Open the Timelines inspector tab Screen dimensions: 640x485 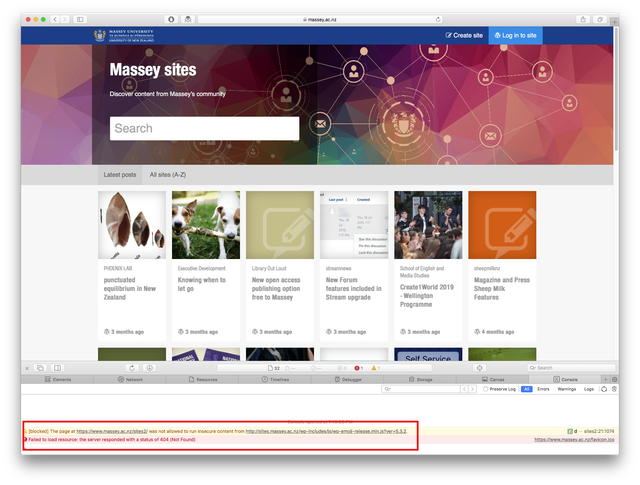[275, 379]
